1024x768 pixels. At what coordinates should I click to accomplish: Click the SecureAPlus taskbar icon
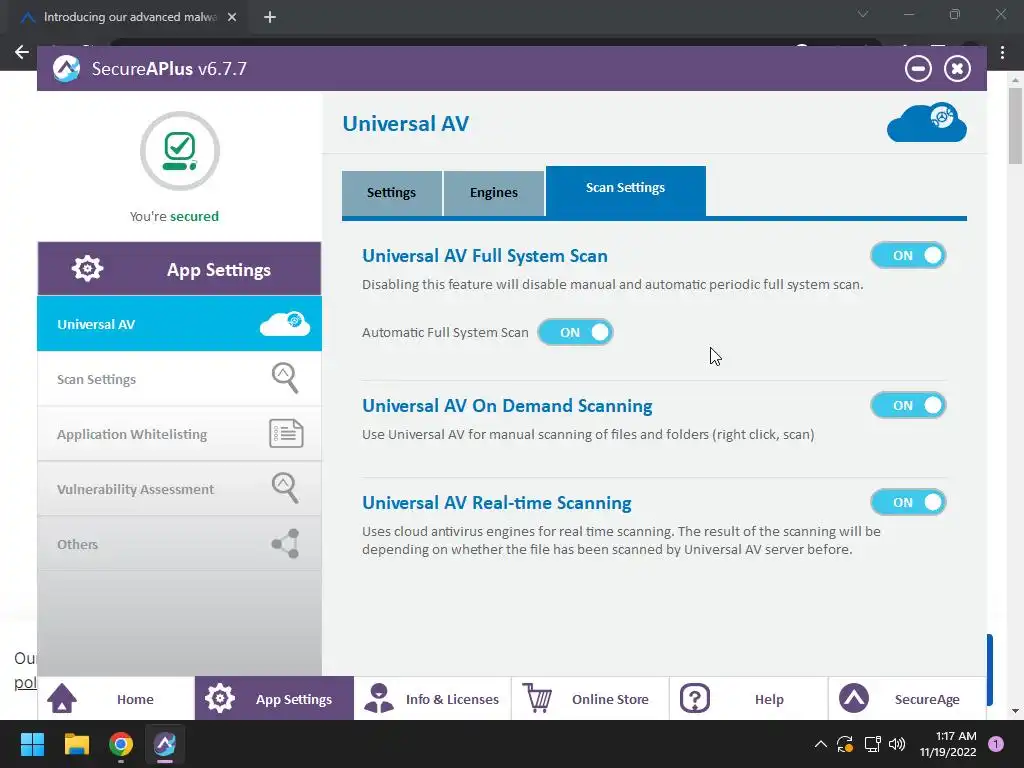165,744
